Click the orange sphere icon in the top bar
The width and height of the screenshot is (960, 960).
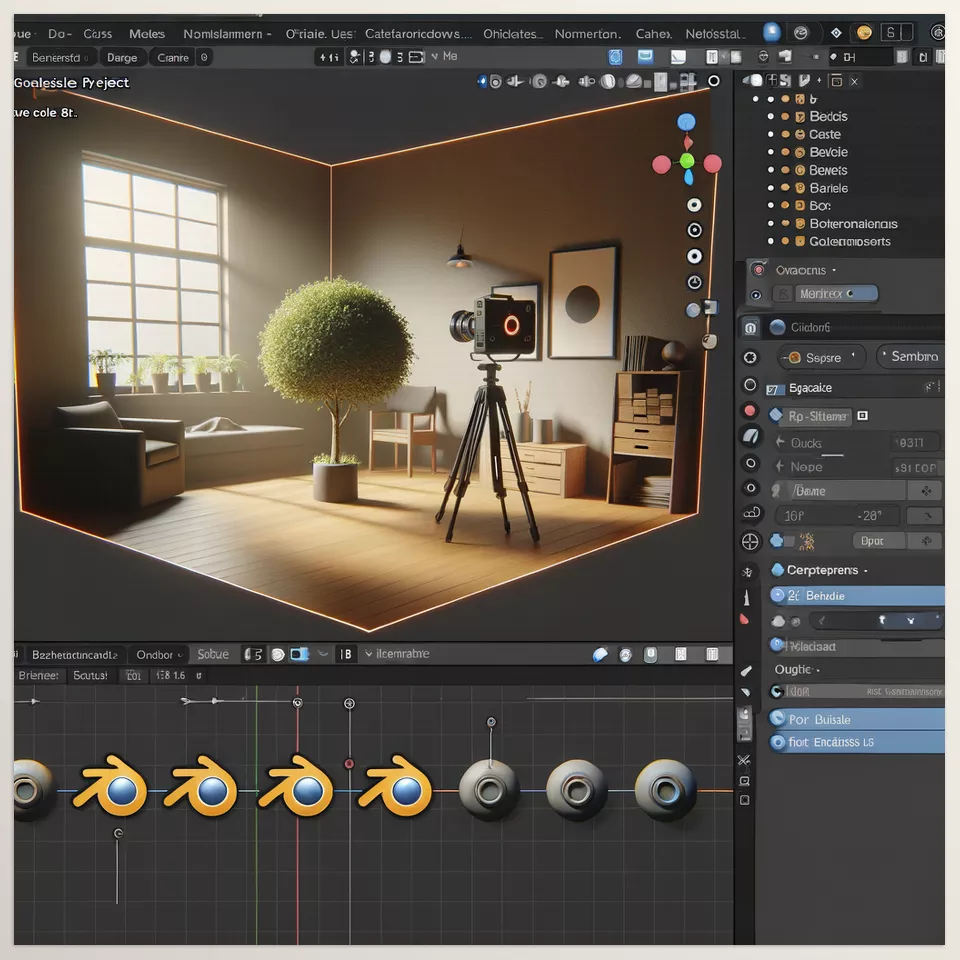(x=864, y=32)
